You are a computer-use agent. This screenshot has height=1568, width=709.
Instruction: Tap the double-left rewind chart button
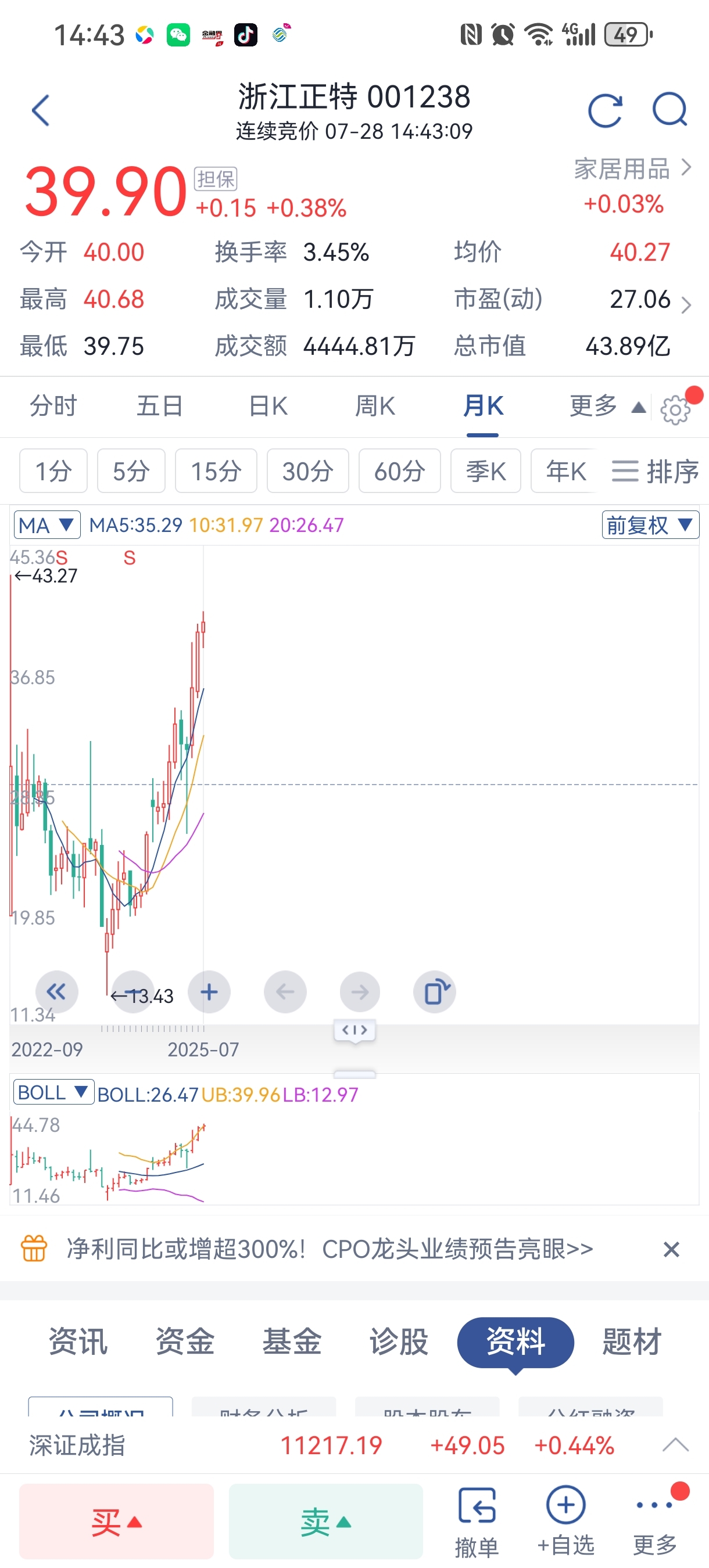pos(56,991)
